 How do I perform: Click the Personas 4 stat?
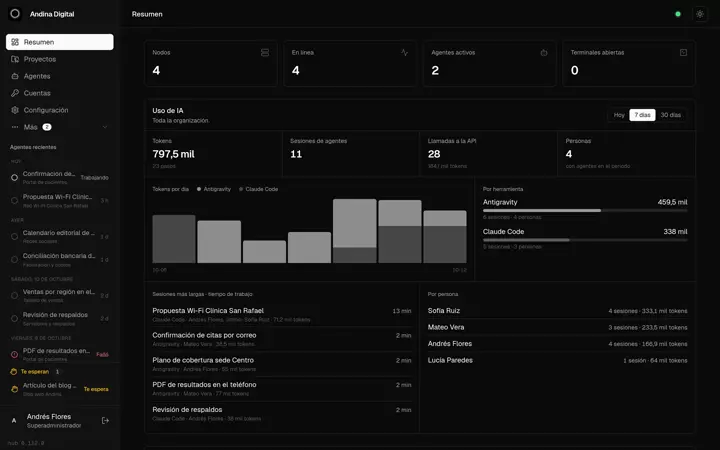tap(626, 154)
